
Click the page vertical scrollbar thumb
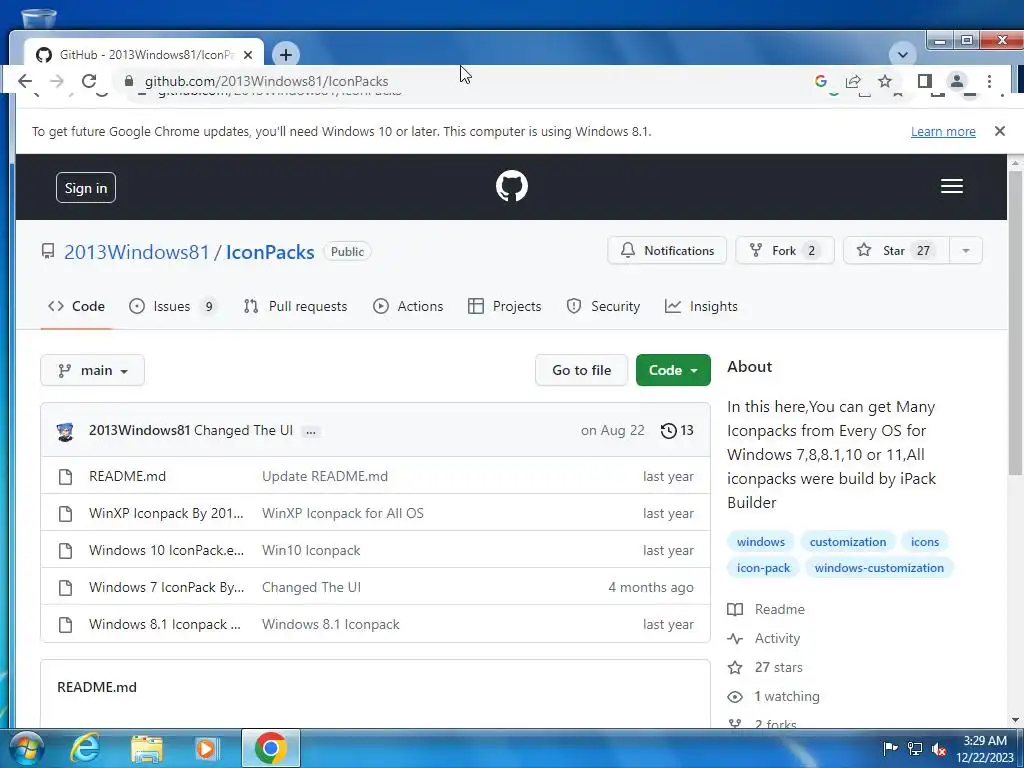click(1014, 323)
